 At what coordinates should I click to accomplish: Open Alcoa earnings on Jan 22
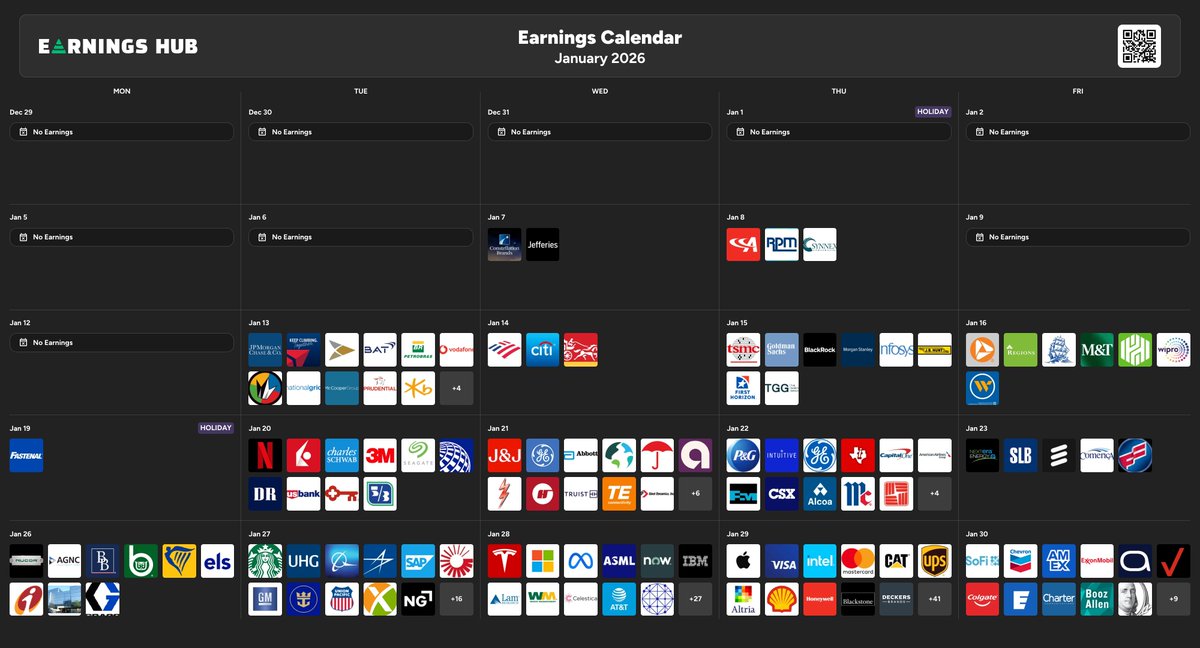(x=820, y=493)
